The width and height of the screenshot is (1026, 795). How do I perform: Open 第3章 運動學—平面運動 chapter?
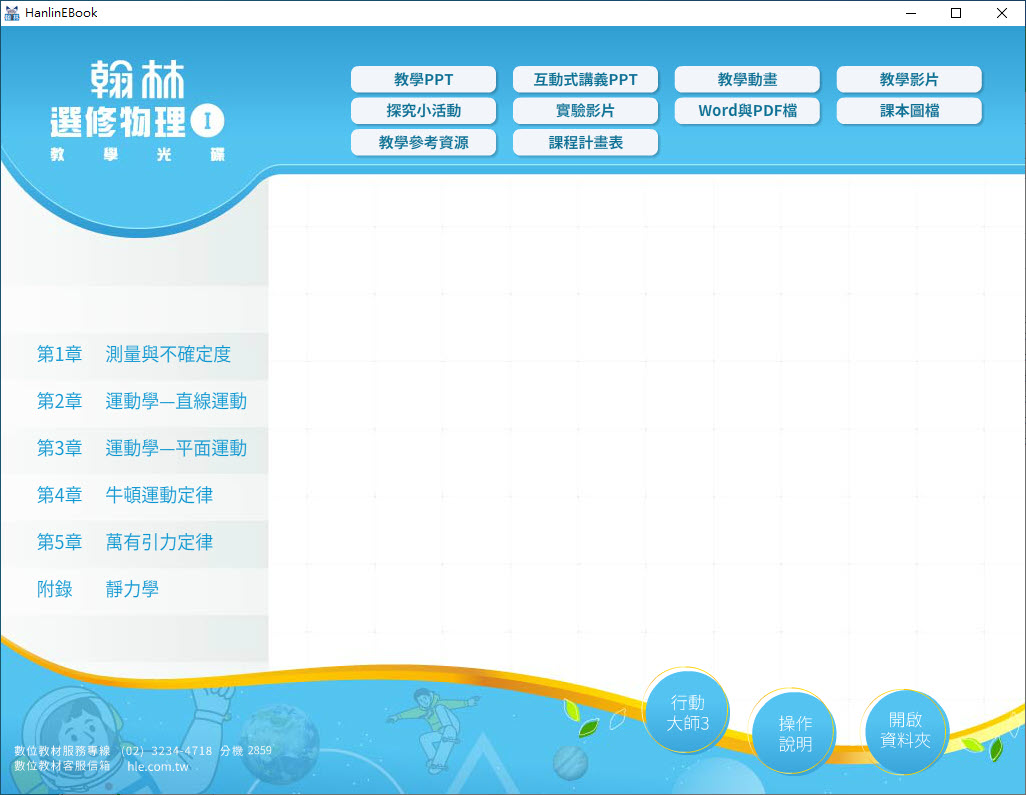141,448
